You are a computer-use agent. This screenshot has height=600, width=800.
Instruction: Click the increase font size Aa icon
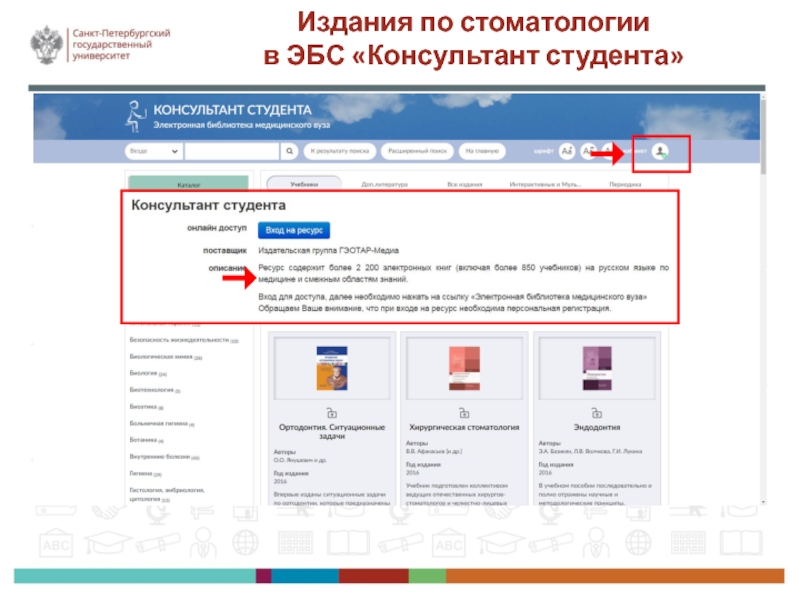(x=567, y=151)
